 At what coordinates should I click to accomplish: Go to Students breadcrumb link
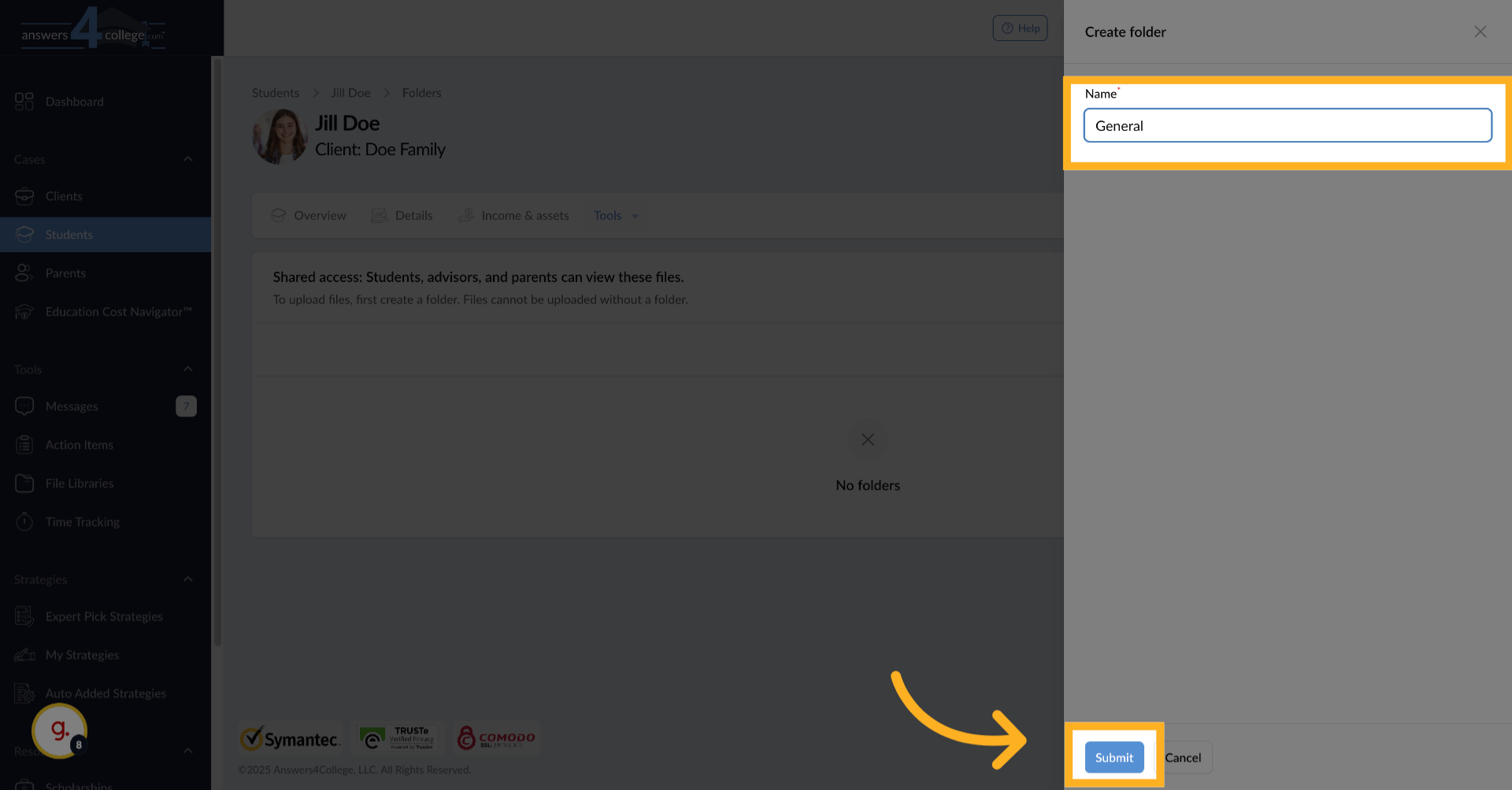(x=276, y=93)
